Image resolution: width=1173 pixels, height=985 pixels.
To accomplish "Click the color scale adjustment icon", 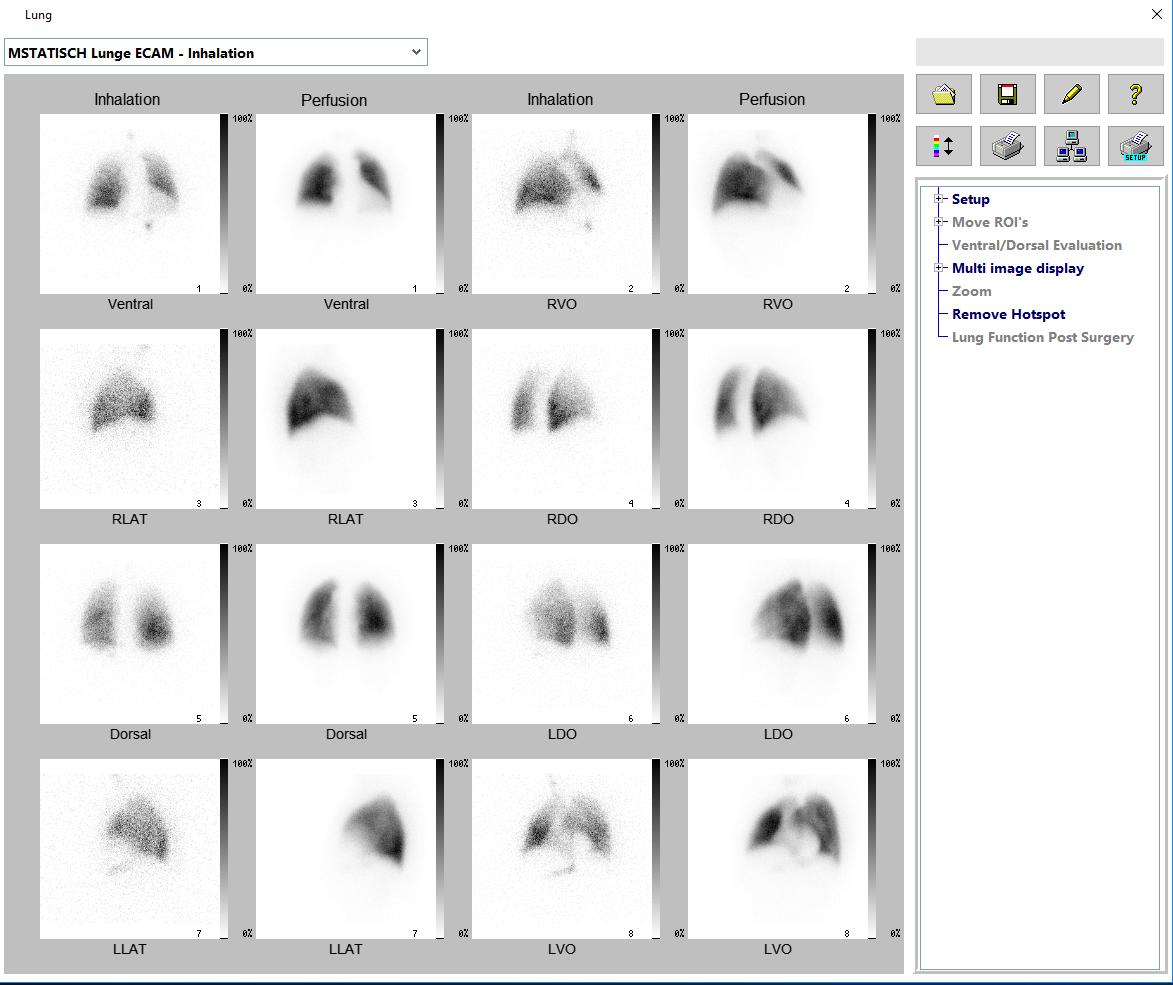I will (944, 146).
